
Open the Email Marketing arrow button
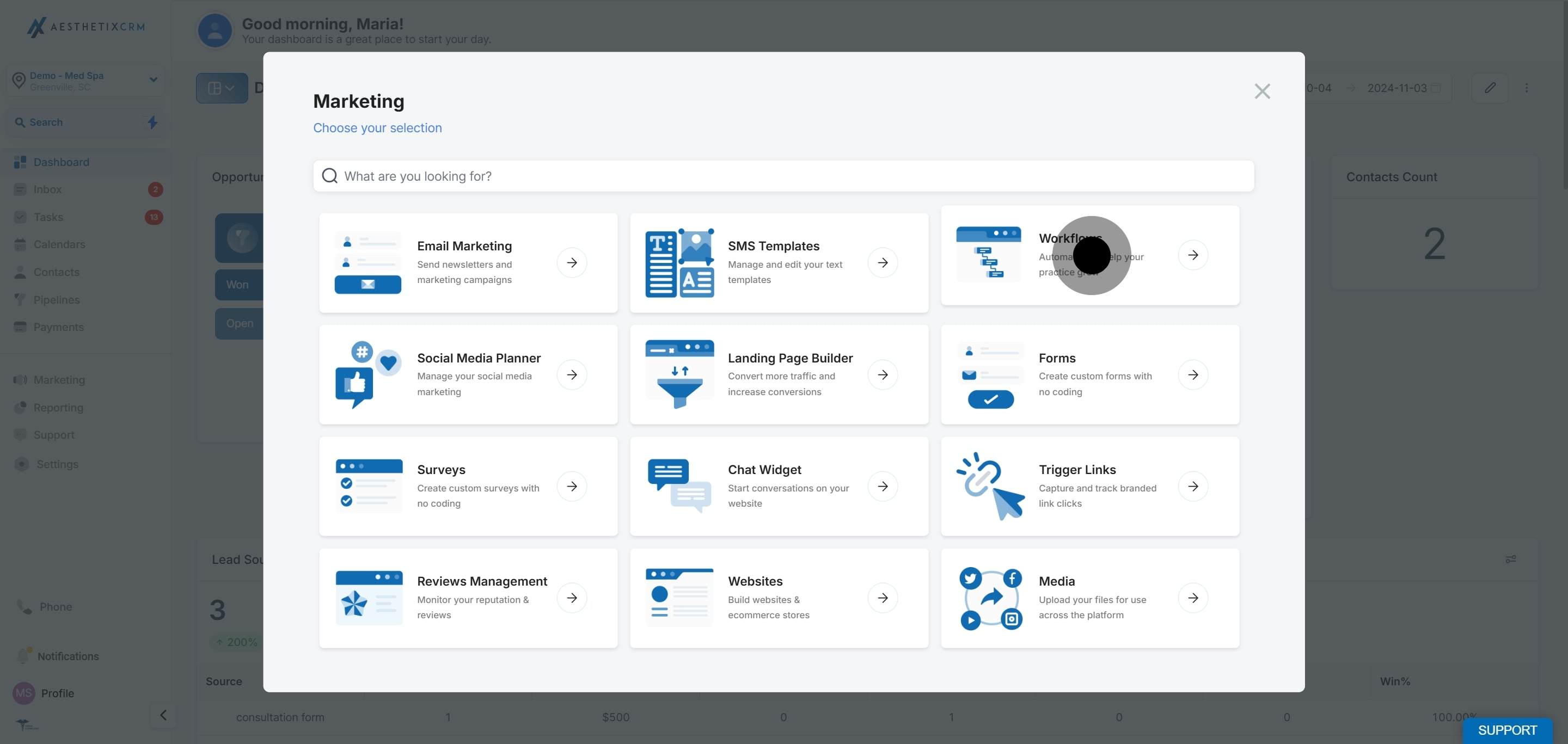pos(572,263)
